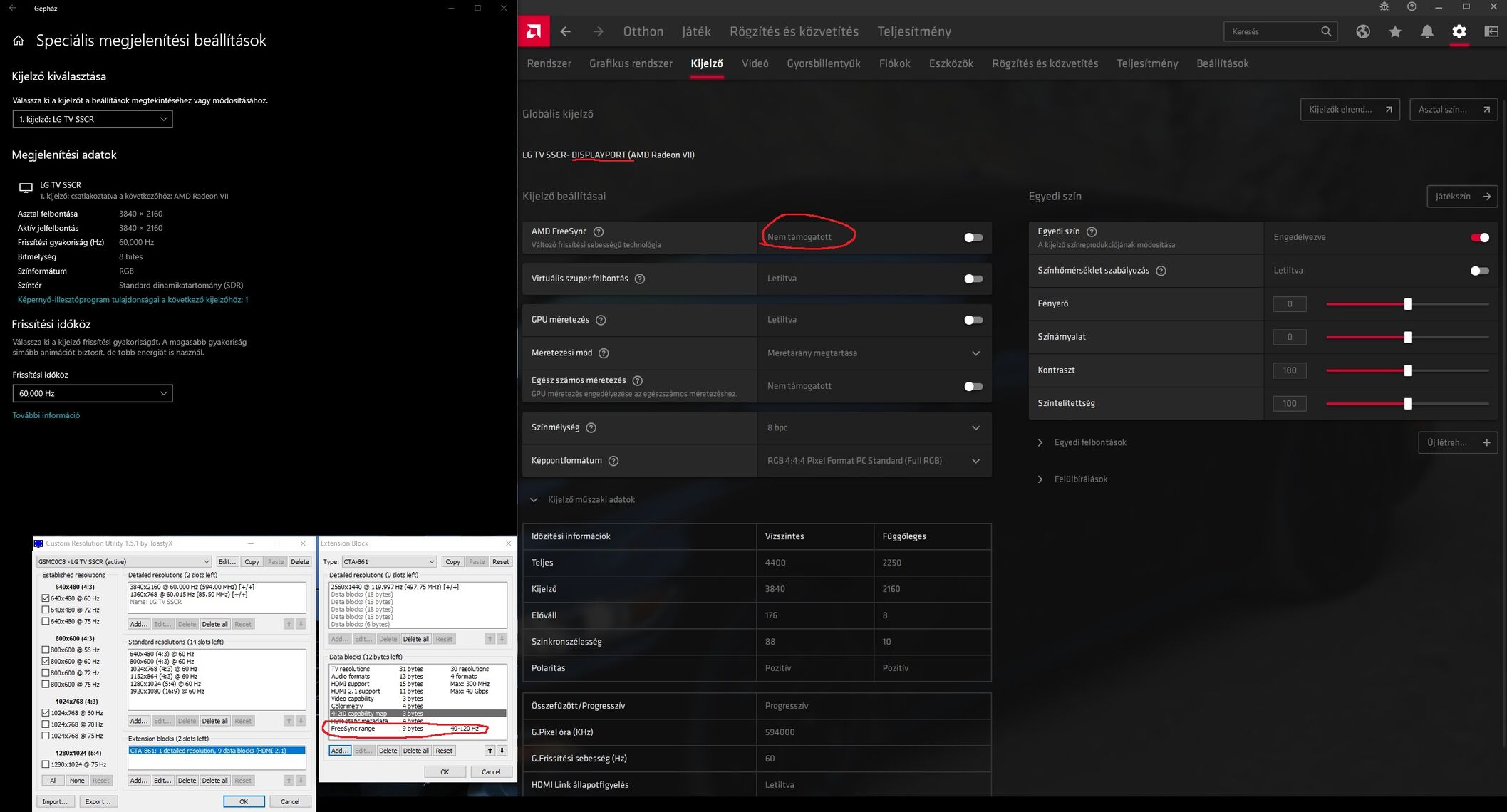Open the bug report icon in AMD software
The height and width of the screenshot is (812, 1507).
point(1384,6)
